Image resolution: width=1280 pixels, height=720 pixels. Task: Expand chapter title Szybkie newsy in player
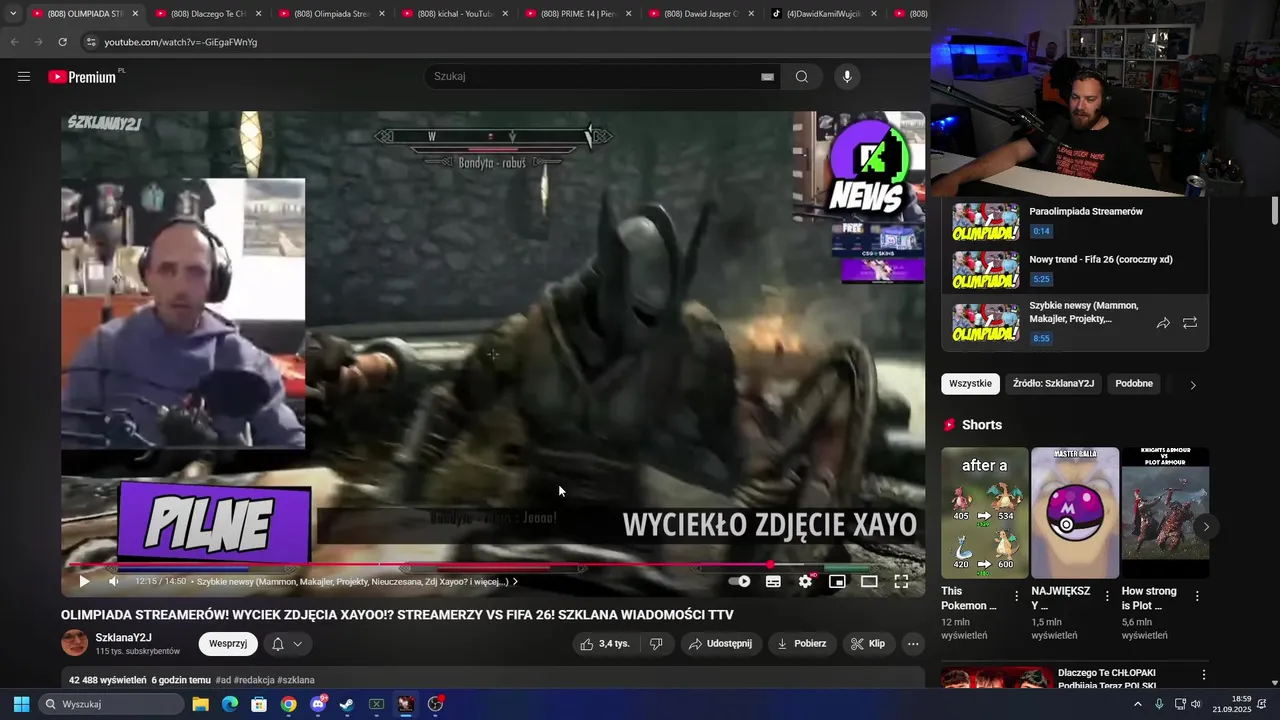point(357,581)
